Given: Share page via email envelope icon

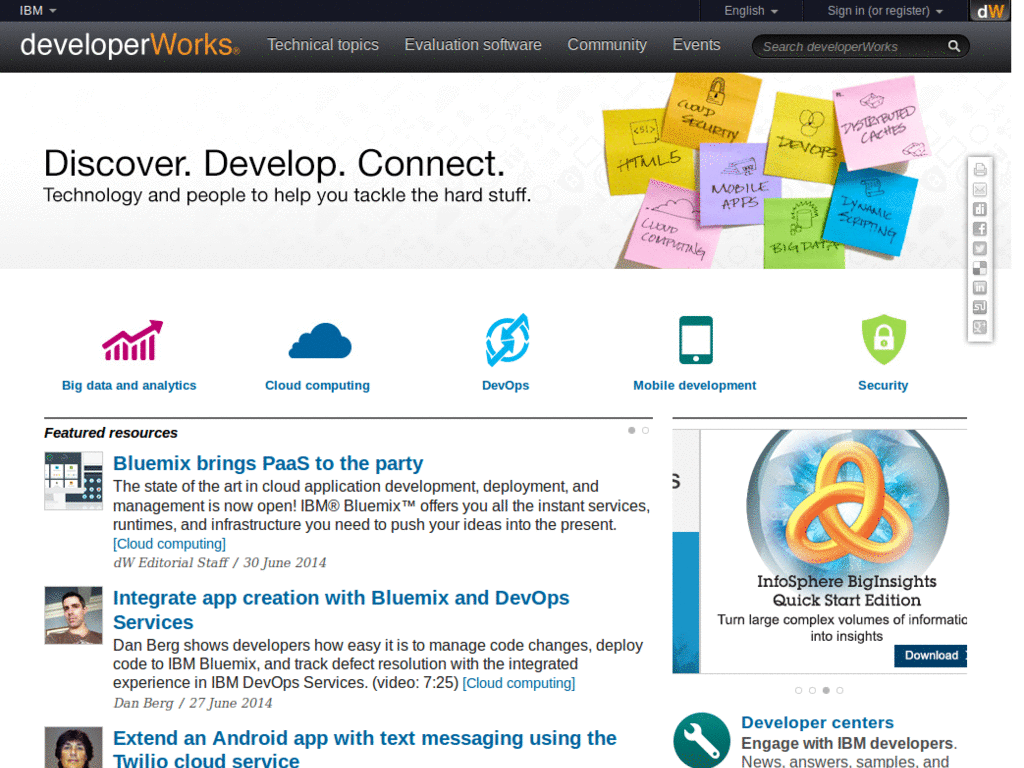Looking at the screenshot, I should 980,190.
